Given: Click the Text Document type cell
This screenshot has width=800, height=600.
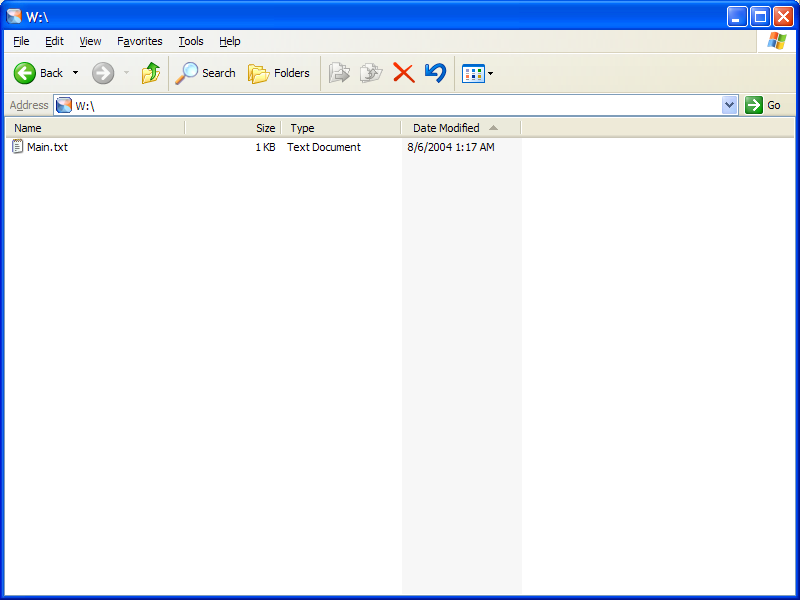Looking at the screenshot, I should tap(323, 147).
